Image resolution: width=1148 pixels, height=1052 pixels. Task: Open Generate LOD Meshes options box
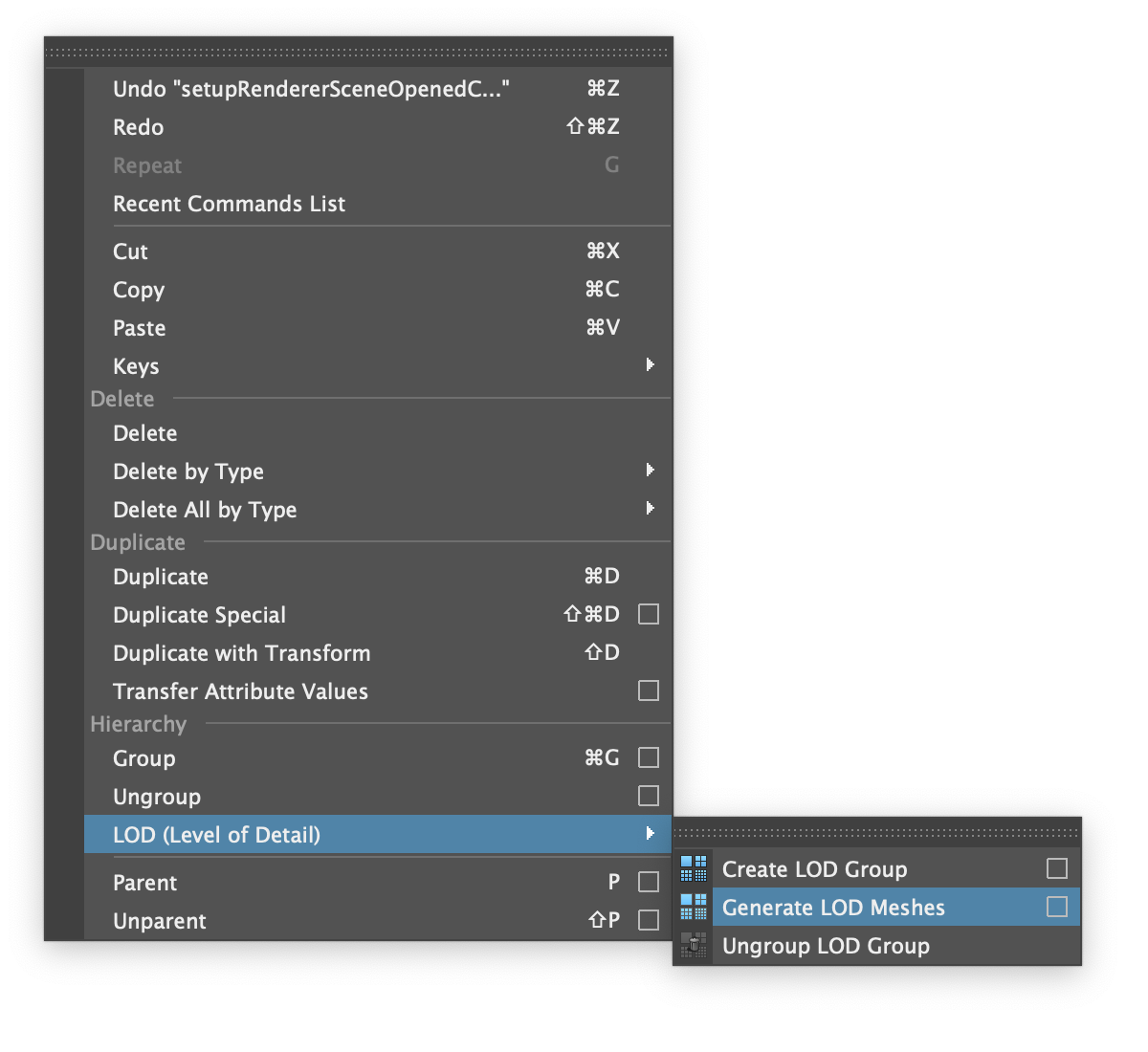pos(1057,907)
